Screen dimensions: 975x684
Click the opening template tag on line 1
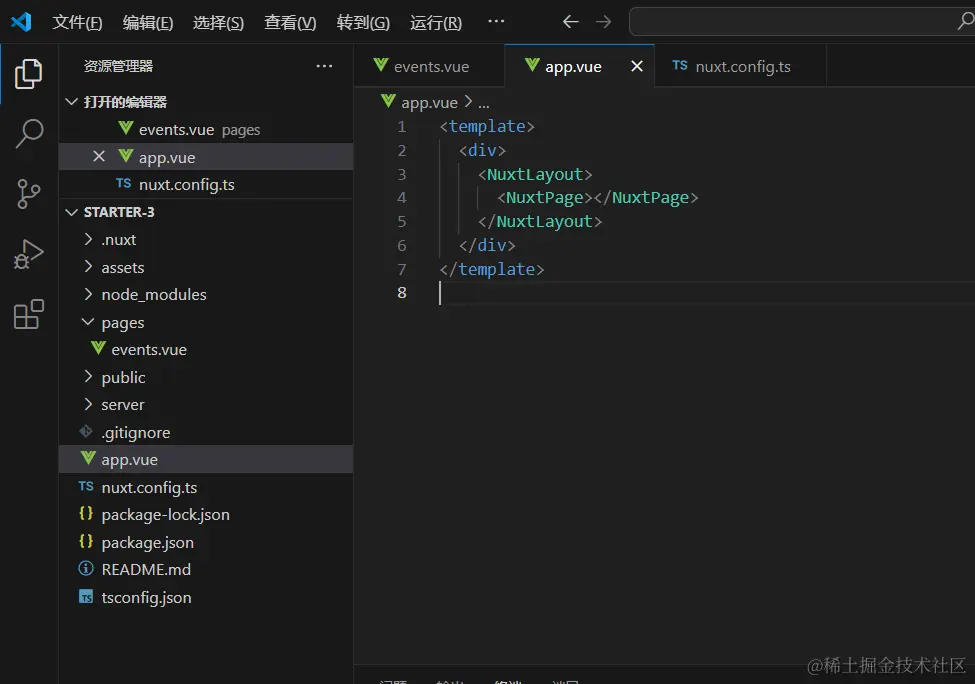487,126
